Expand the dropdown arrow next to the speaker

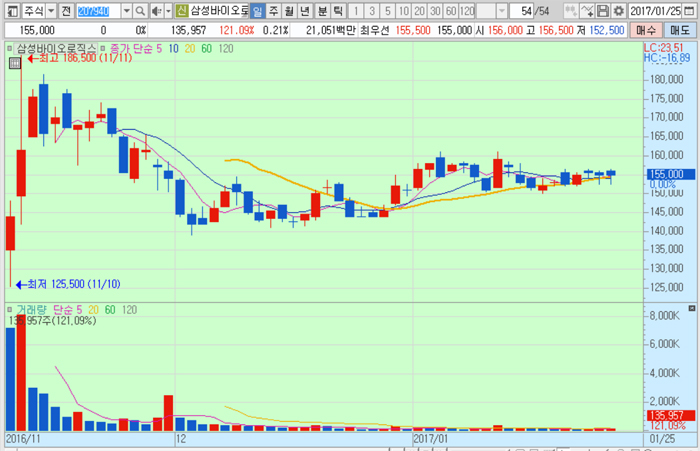click(168, 11)
